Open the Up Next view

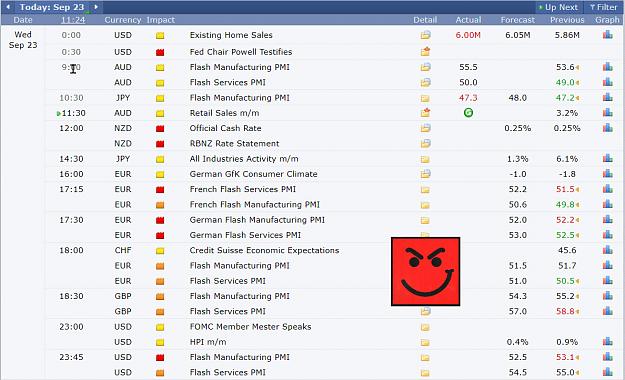(558, 7)
